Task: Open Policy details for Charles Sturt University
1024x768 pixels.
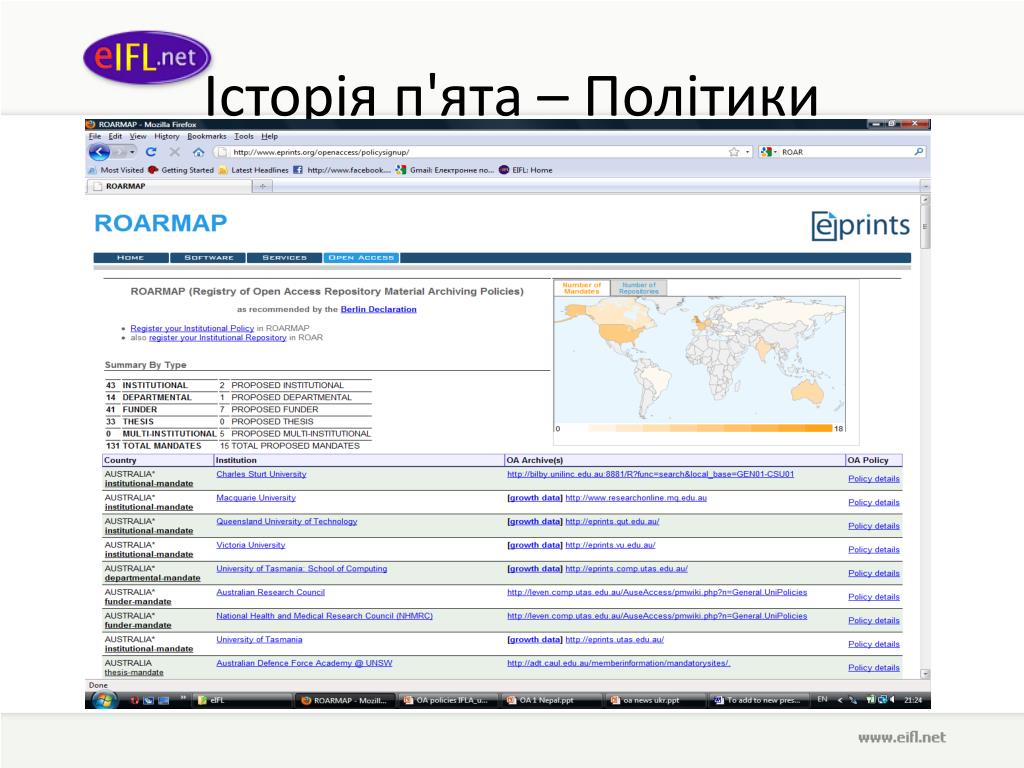Action: 874,479
